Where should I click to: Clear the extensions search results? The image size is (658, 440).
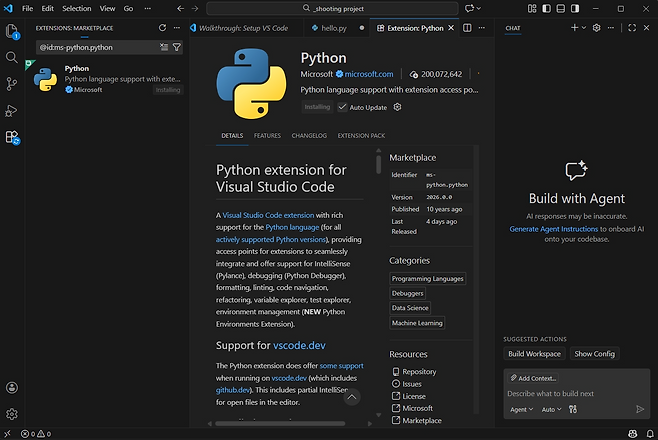tap(164, 47)
